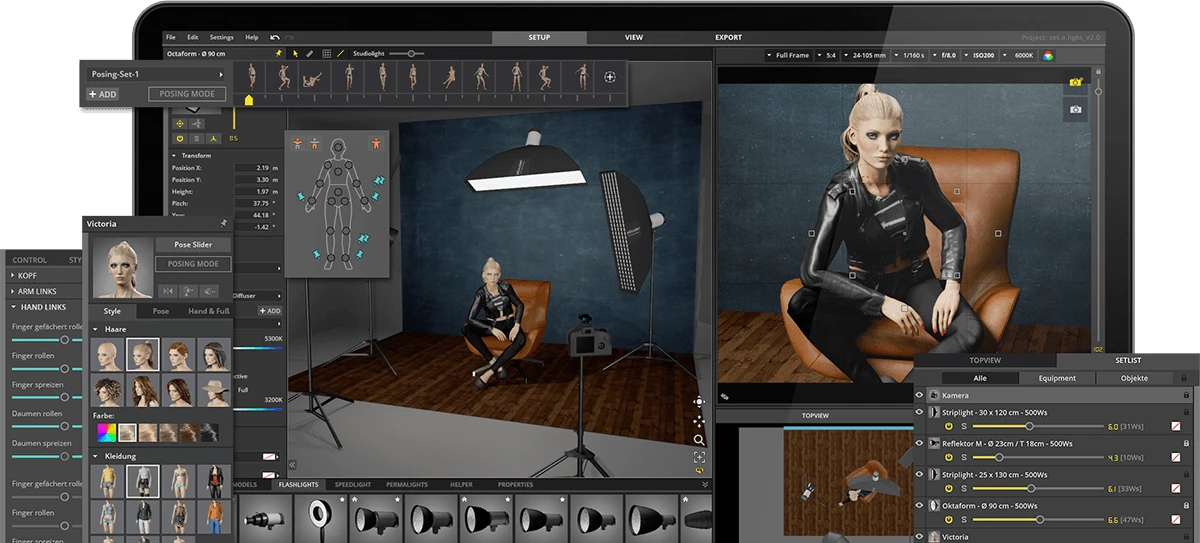Click the Striplight 30 x 120 modeling light S

coord(964,427)
